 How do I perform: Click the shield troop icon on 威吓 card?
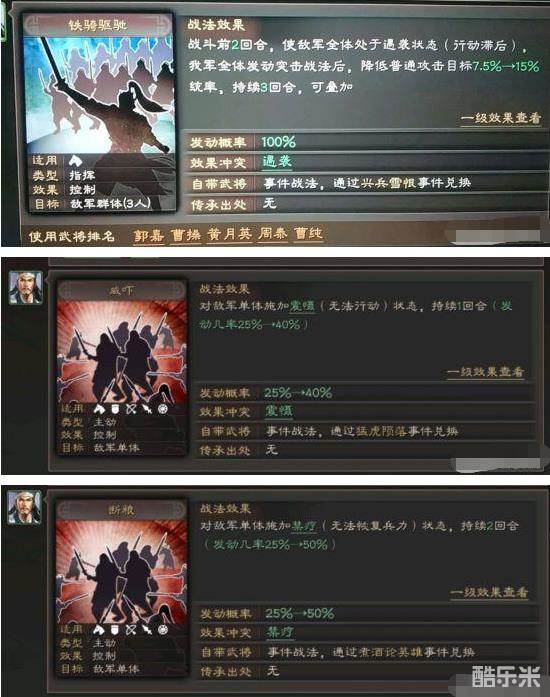pos(115,409)
